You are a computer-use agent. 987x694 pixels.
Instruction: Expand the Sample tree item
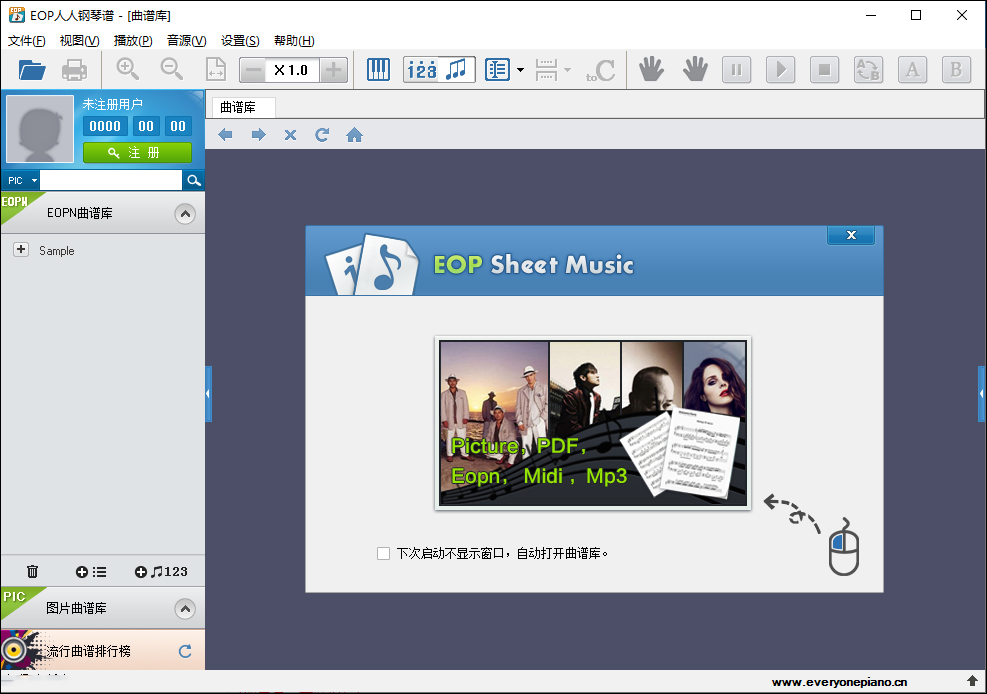[21, 250]
